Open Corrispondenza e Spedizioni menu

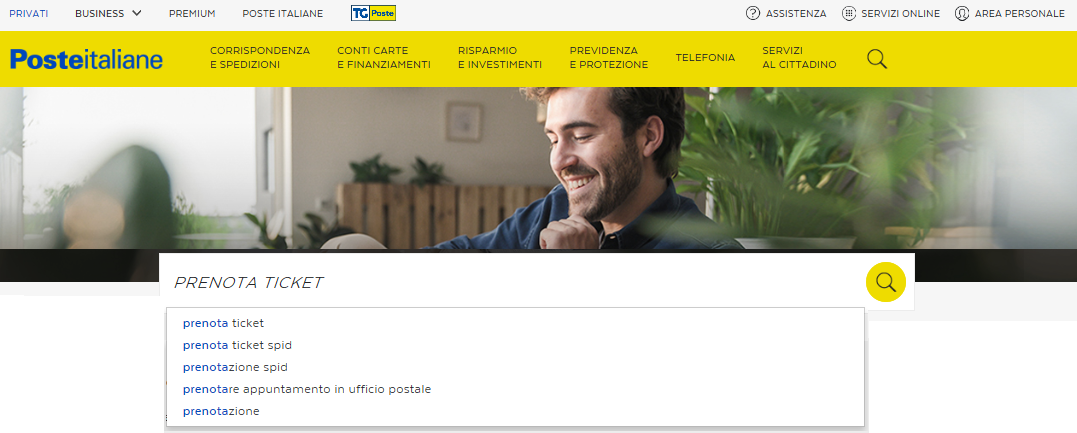click(260, 58)
